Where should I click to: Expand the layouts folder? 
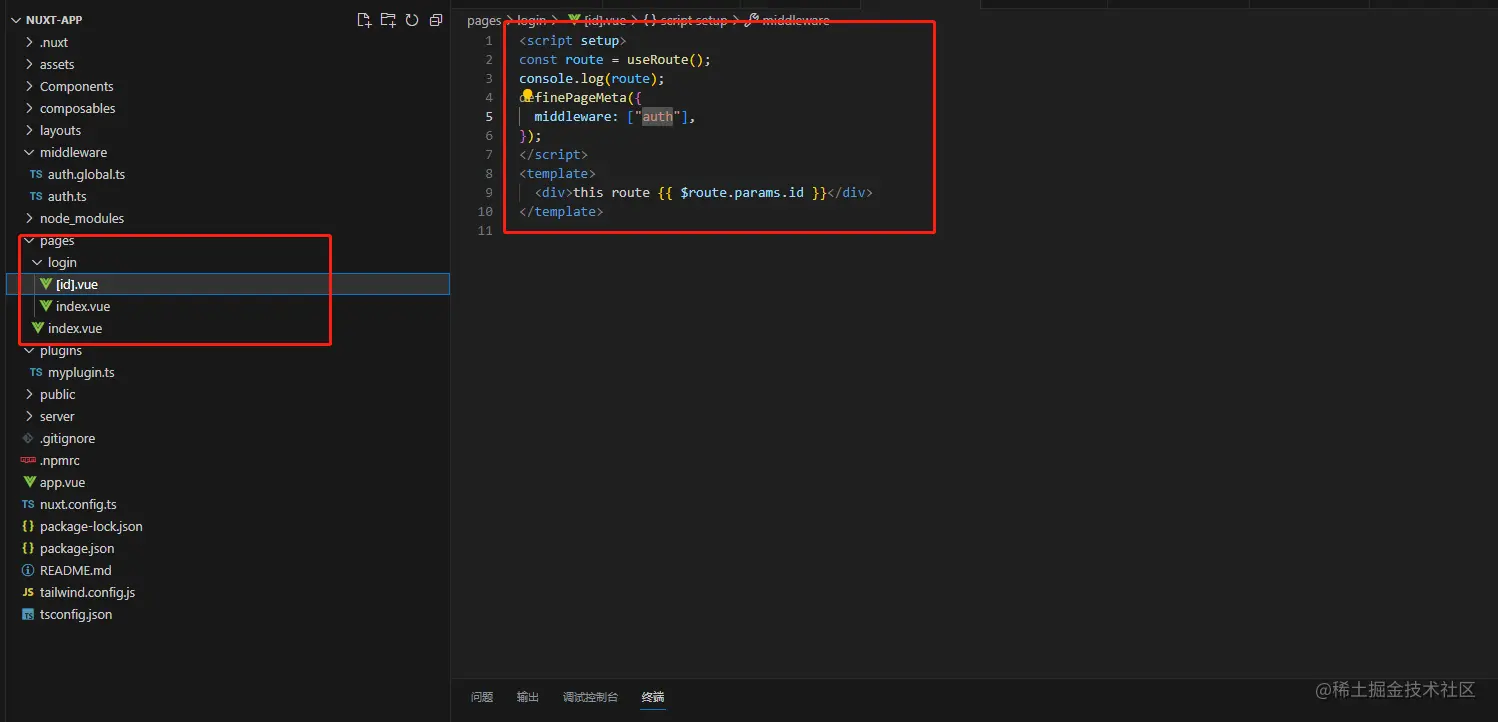point(29,130)
